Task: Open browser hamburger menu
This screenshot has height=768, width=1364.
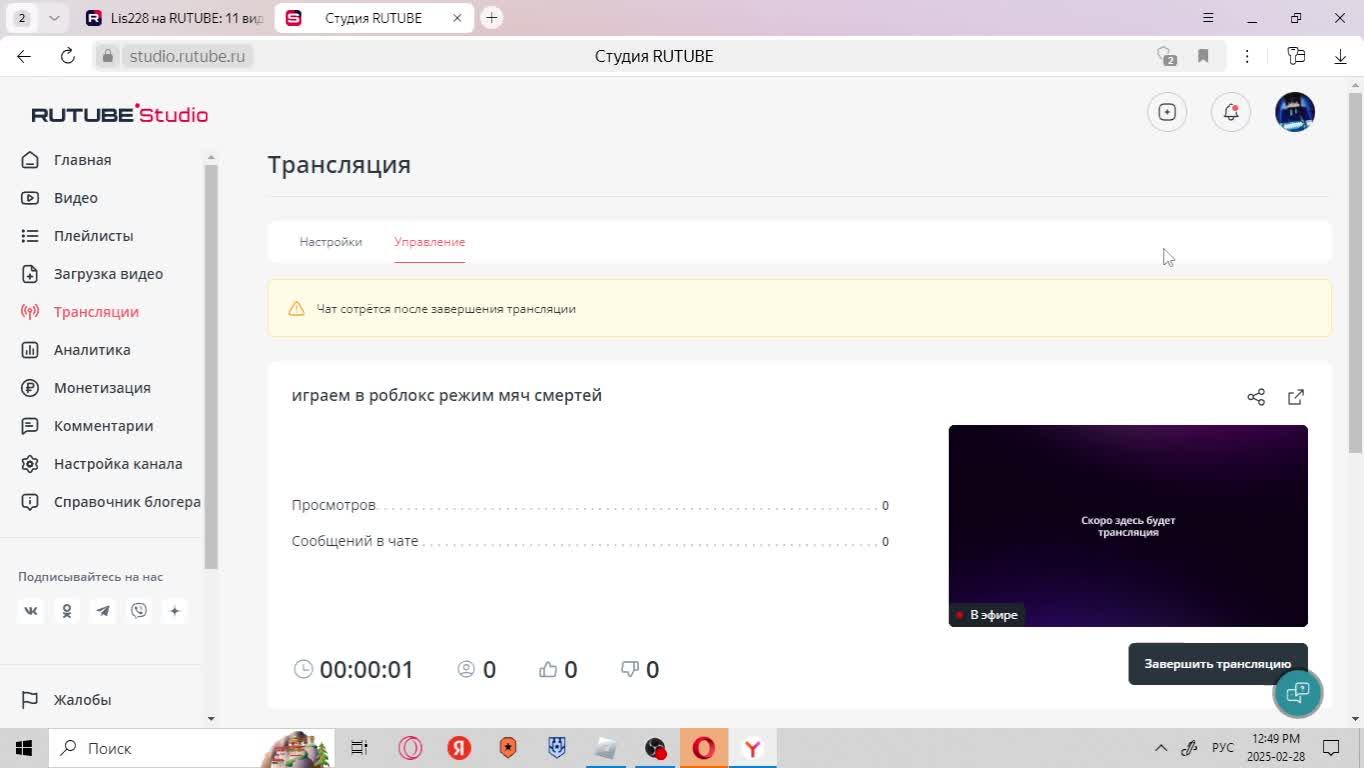Action: [1208, 18]
